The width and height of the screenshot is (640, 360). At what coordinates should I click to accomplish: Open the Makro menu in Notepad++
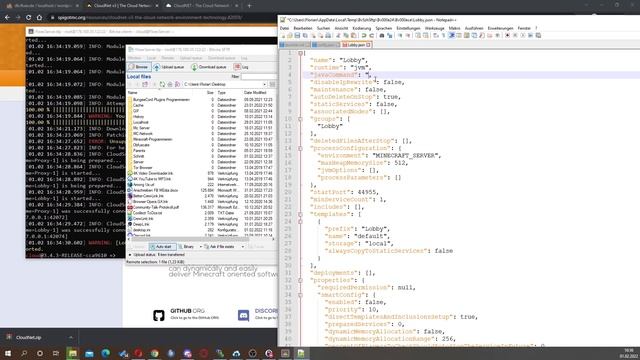pos(454,28)
